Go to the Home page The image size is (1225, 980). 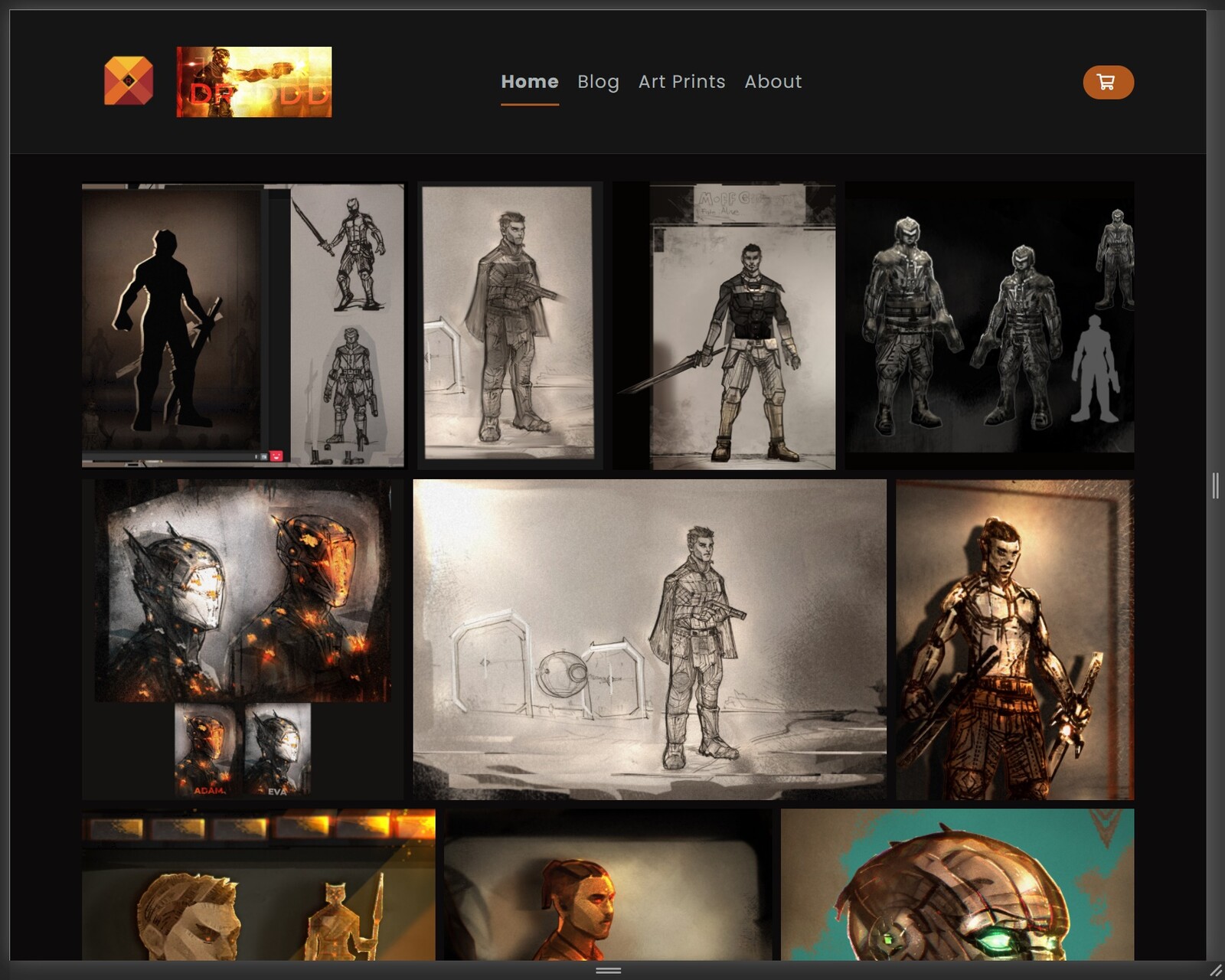pos(530,81)
